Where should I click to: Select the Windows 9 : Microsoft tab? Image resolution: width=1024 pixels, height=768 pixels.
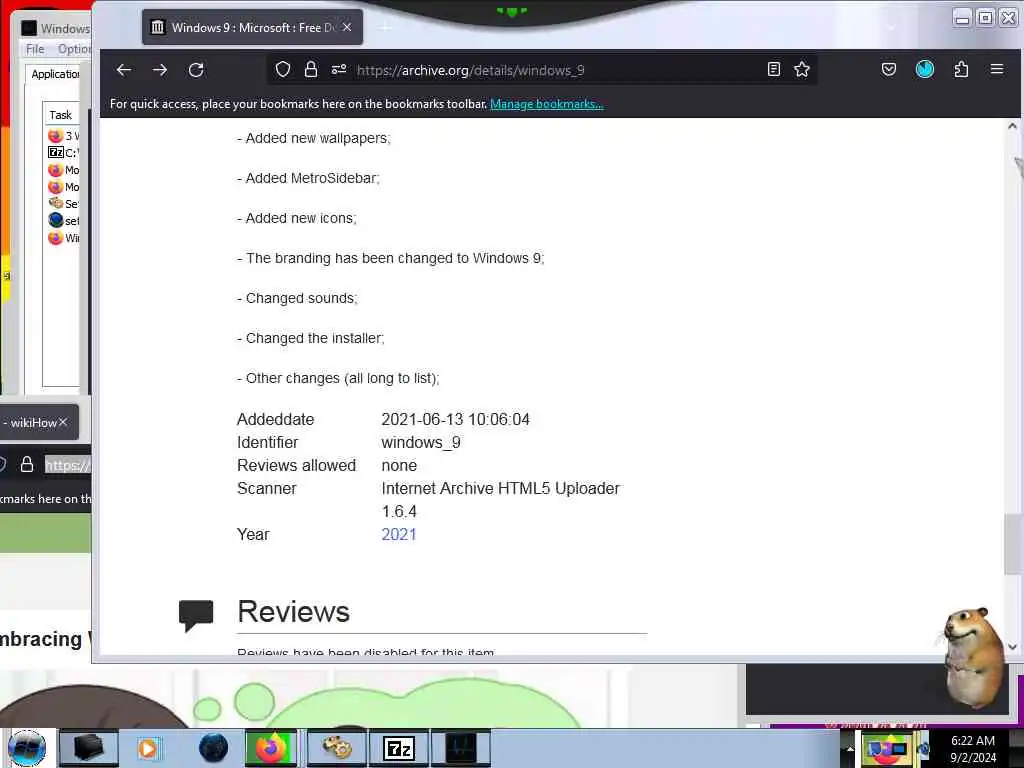(252, 27)
